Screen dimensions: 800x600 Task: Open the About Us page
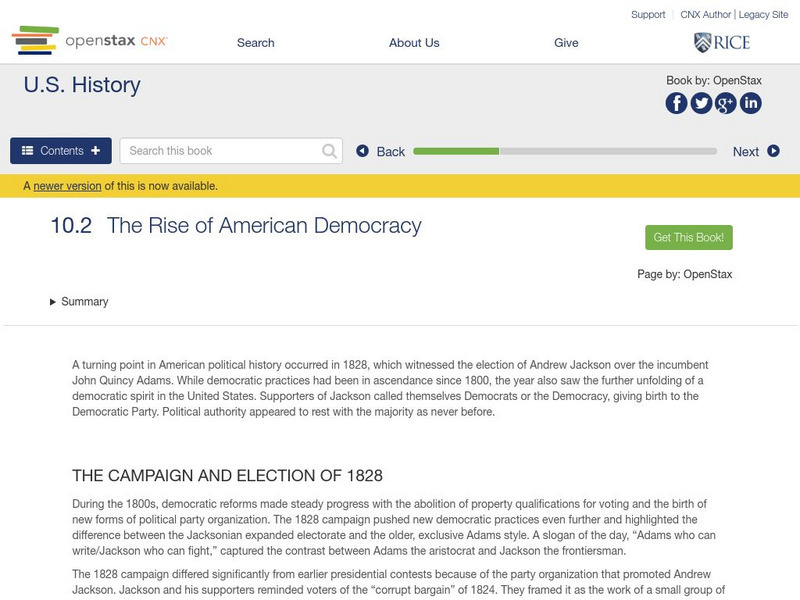pos(414,42)
